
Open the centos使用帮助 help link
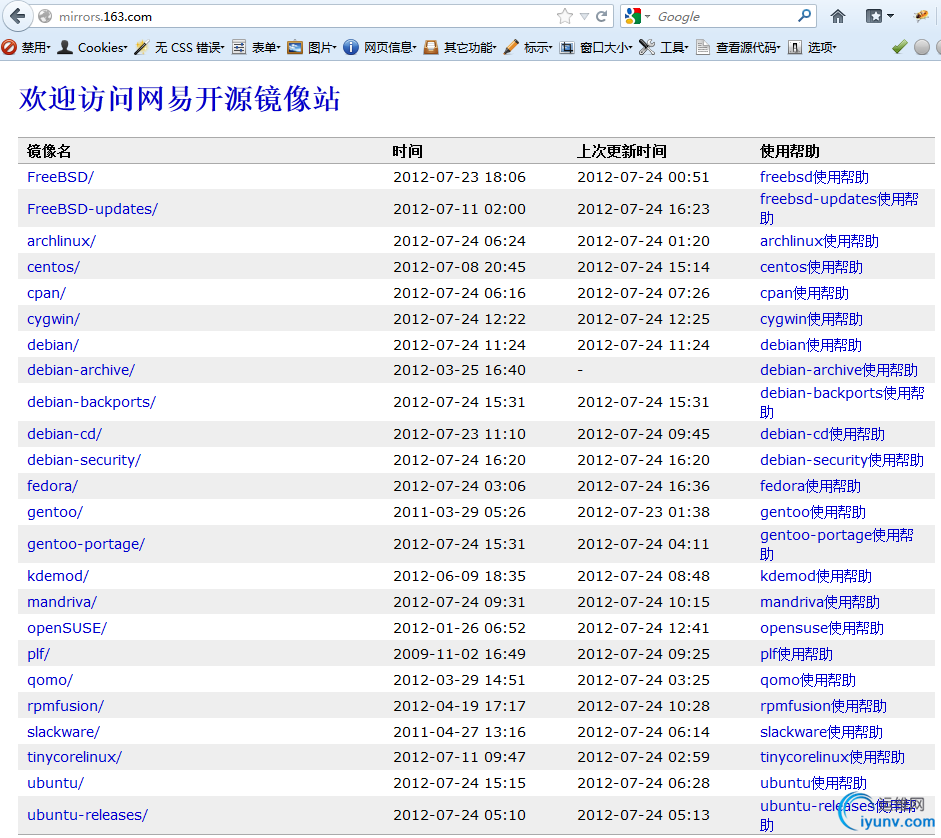811,267
